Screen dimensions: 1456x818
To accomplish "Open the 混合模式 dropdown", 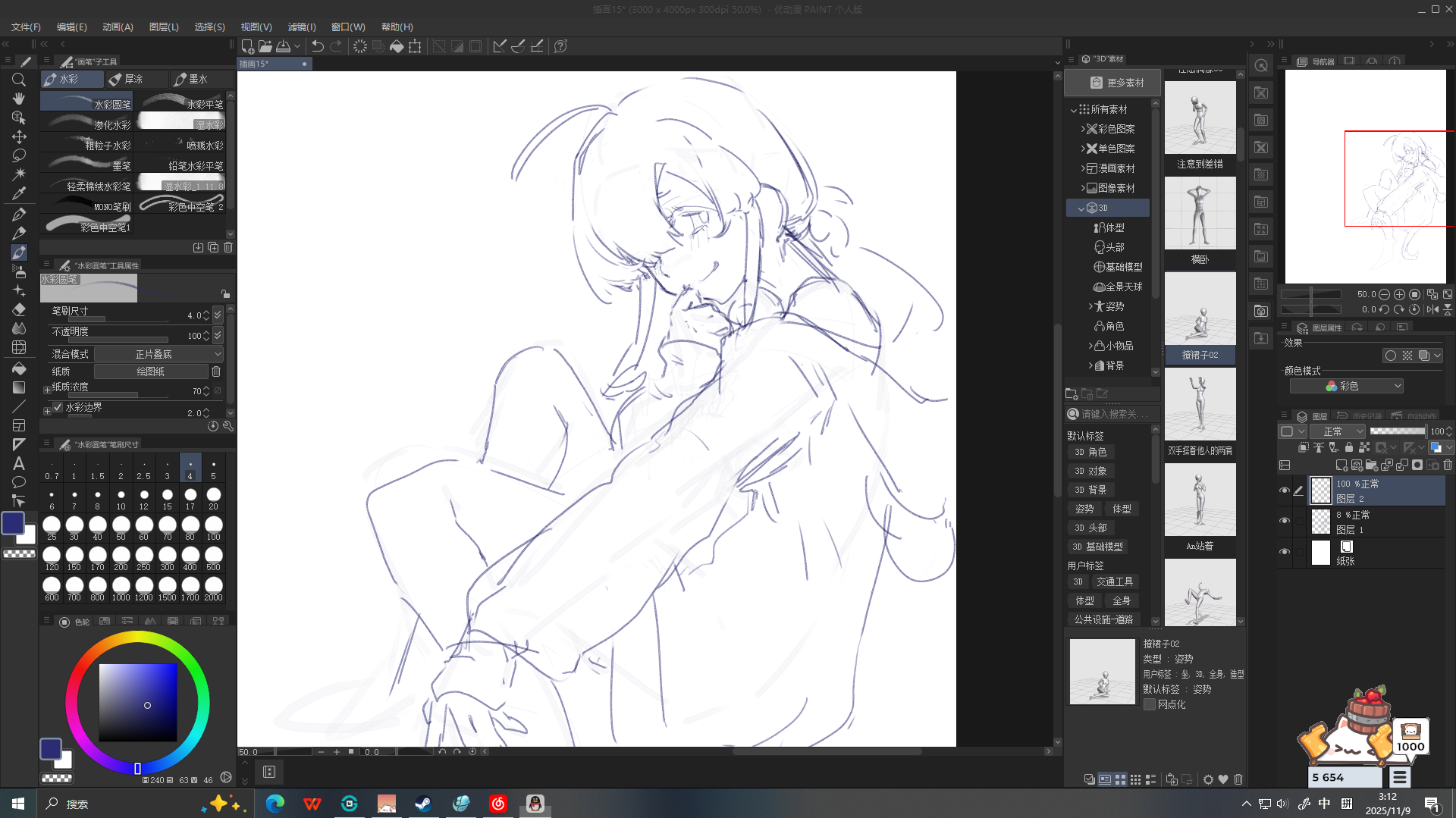I will coord(158,354).
